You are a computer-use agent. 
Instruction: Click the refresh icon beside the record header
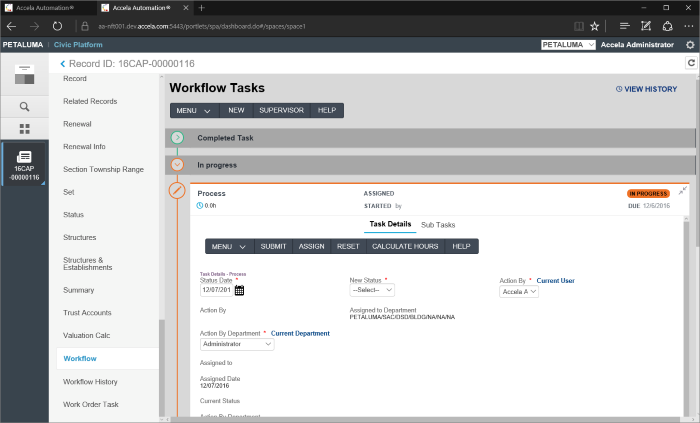click(x=690, y=63)
